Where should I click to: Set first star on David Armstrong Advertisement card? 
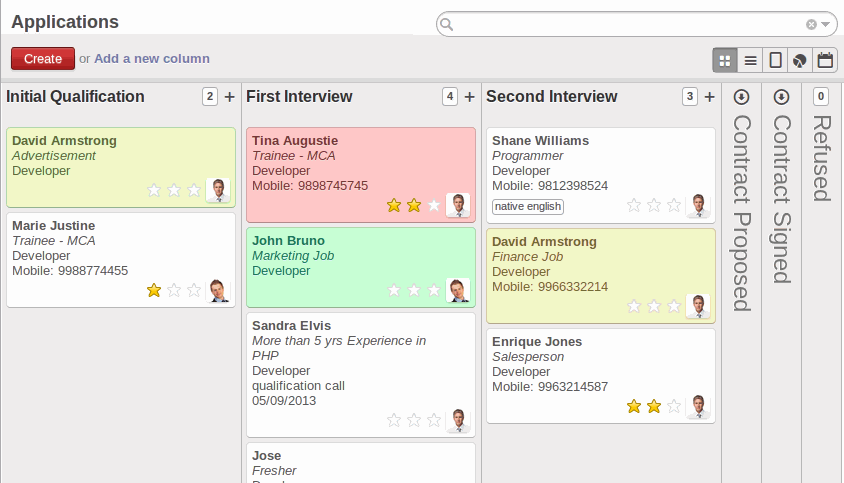(x=154, y=190)
